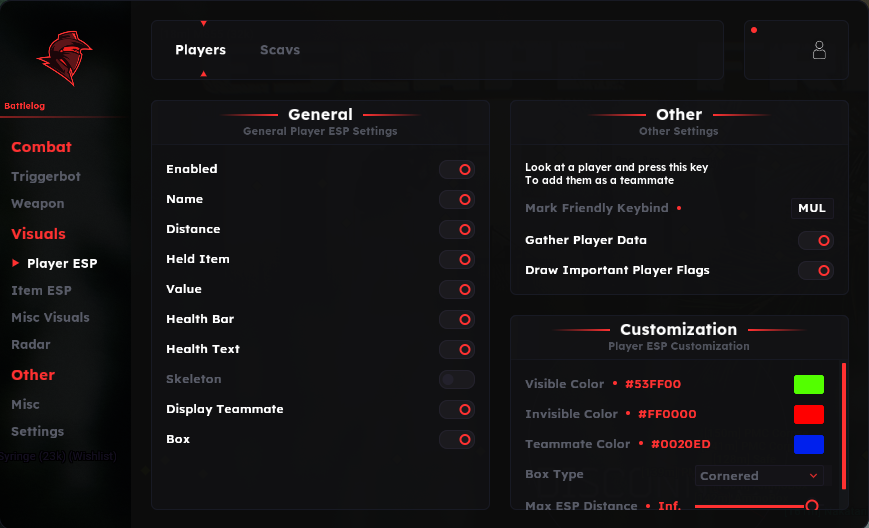This screenshot has width=869, height=528.
Task: Open Item ESP in the sidebar
Action: pos(42,290)
